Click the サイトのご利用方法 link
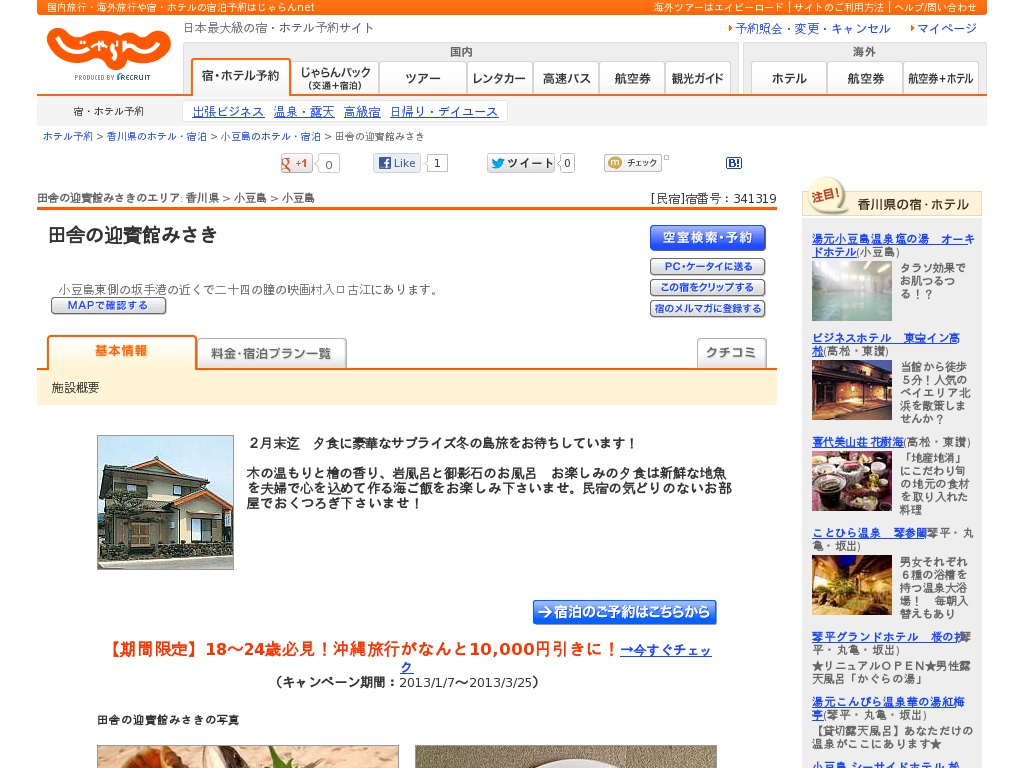Screen dimensions: 1024x768 pos(839,7)
